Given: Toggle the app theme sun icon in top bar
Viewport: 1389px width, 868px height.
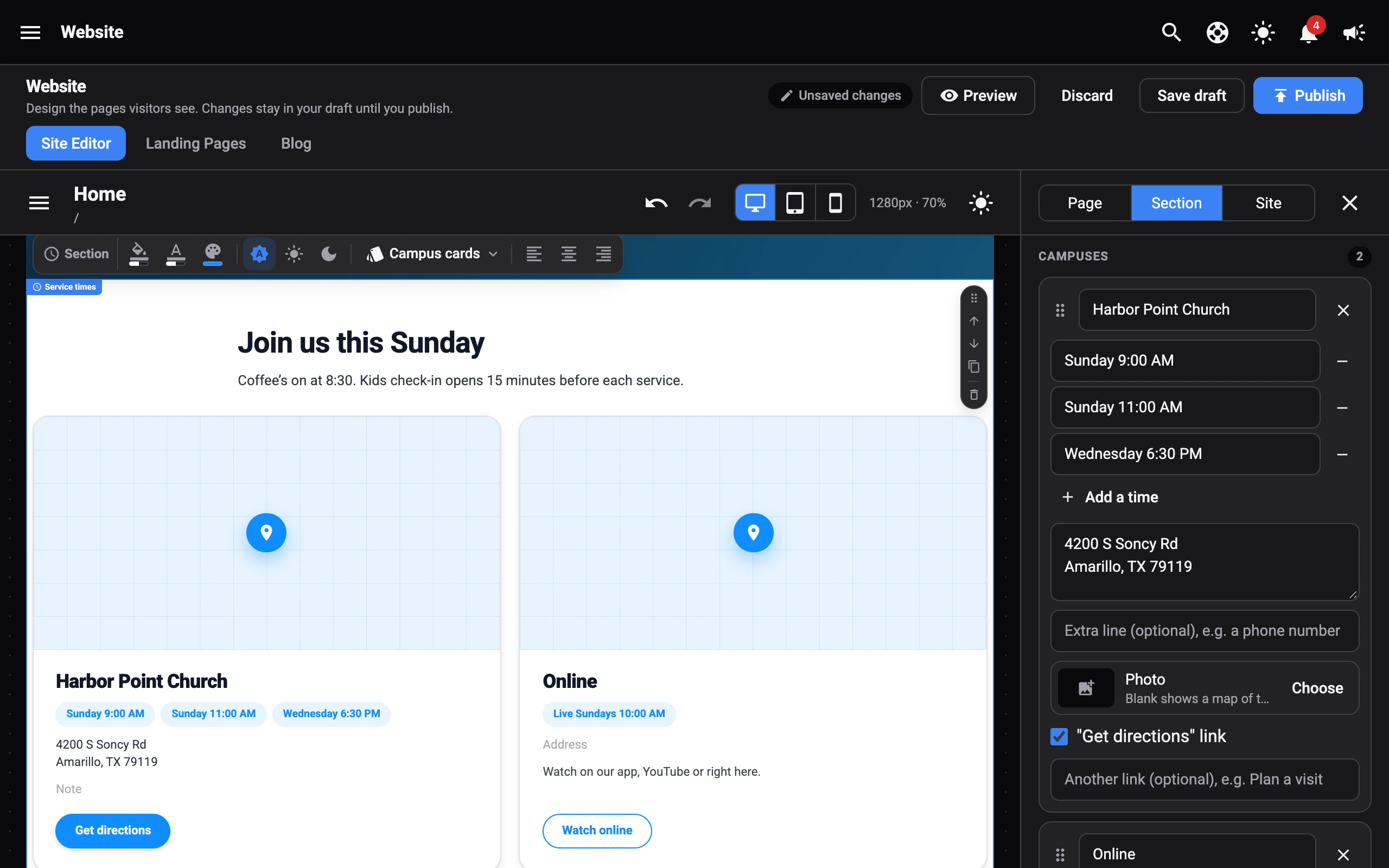Looking at the screenshot, I should coord(1263,32).
